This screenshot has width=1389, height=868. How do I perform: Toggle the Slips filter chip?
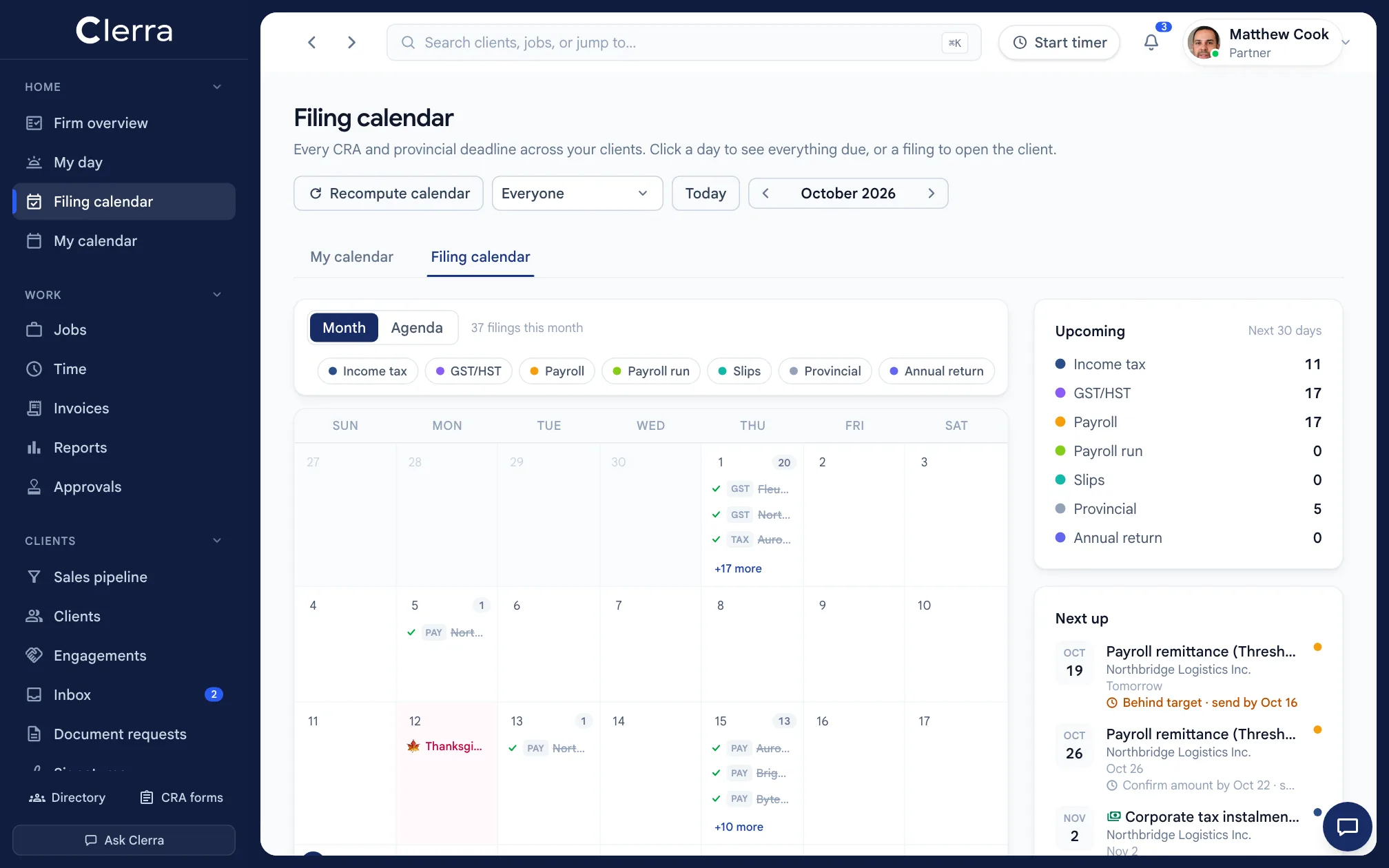point(739,371)
